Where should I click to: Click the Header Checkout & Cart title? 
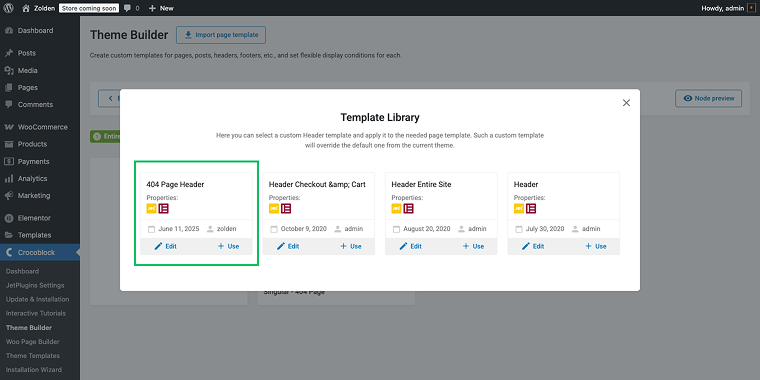click(317, 185)
